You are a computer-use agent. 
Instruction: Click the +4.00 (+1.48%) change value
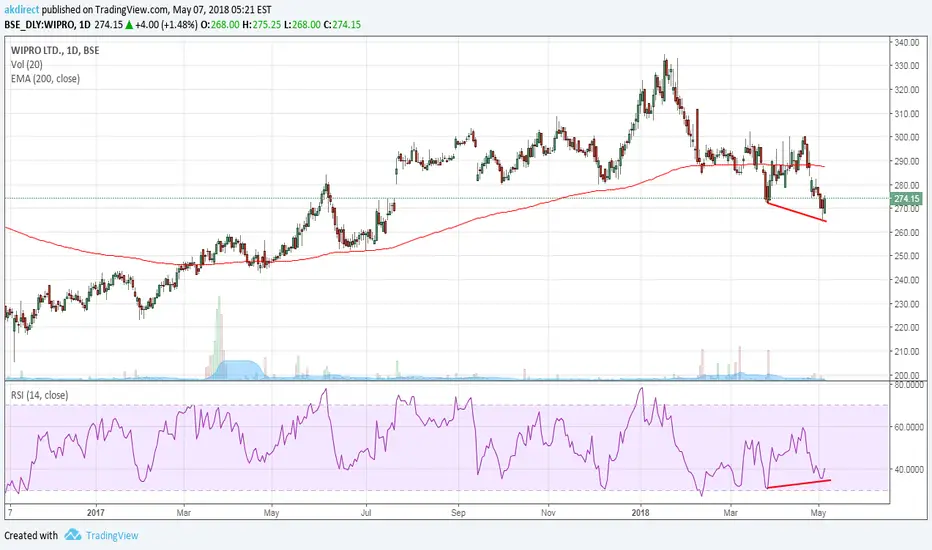click(x=166, y=24)
